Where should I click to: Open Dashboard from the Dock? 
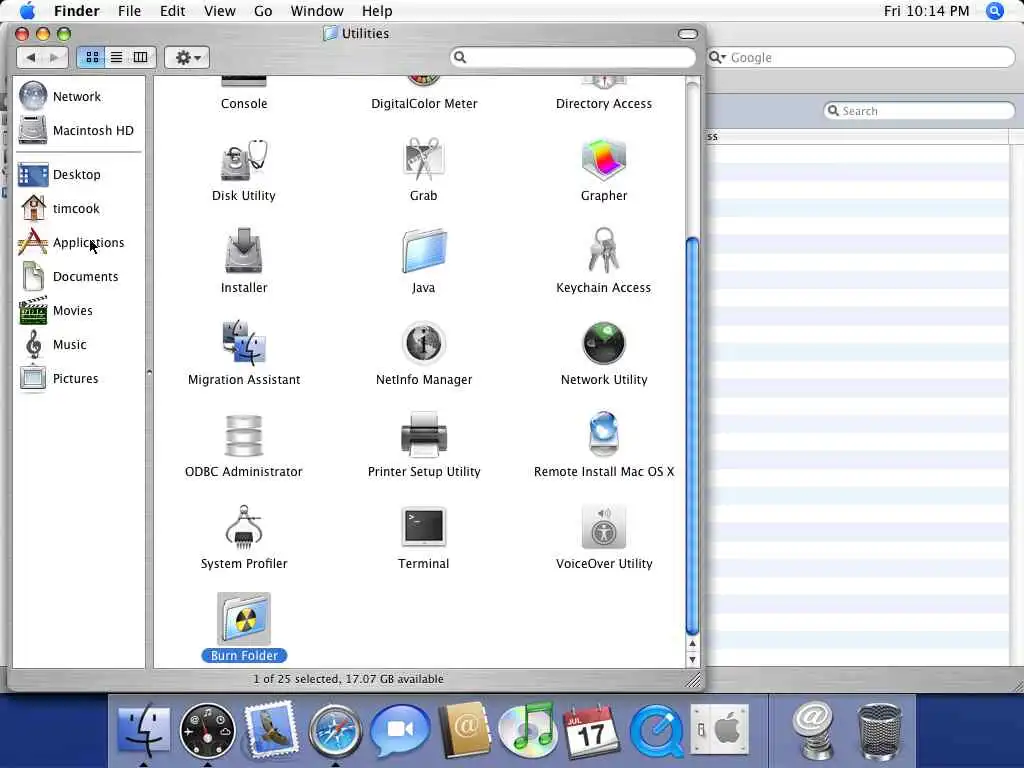[208, 731]
